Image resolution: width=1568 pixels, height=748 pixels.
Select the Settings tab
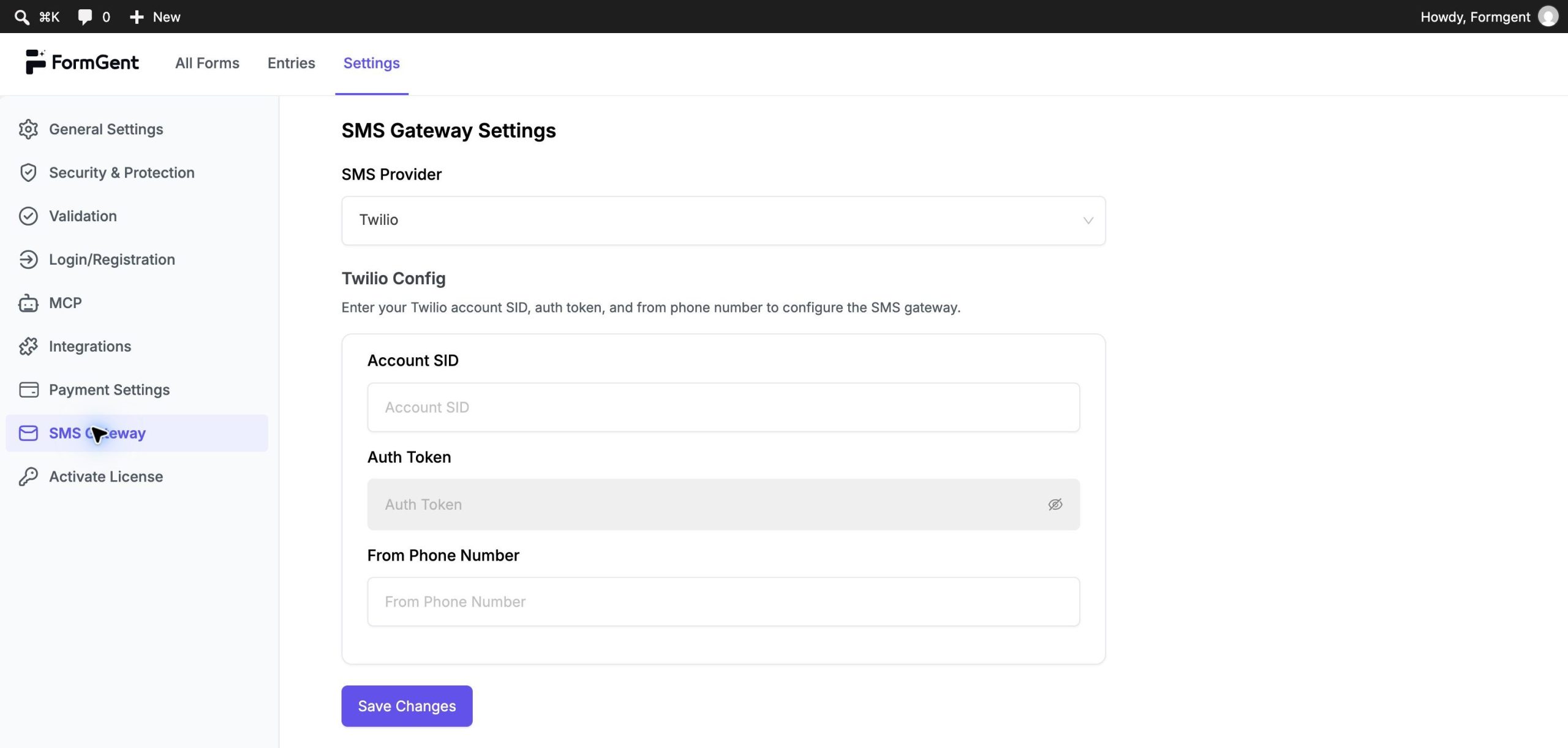(x=371, y=63)
